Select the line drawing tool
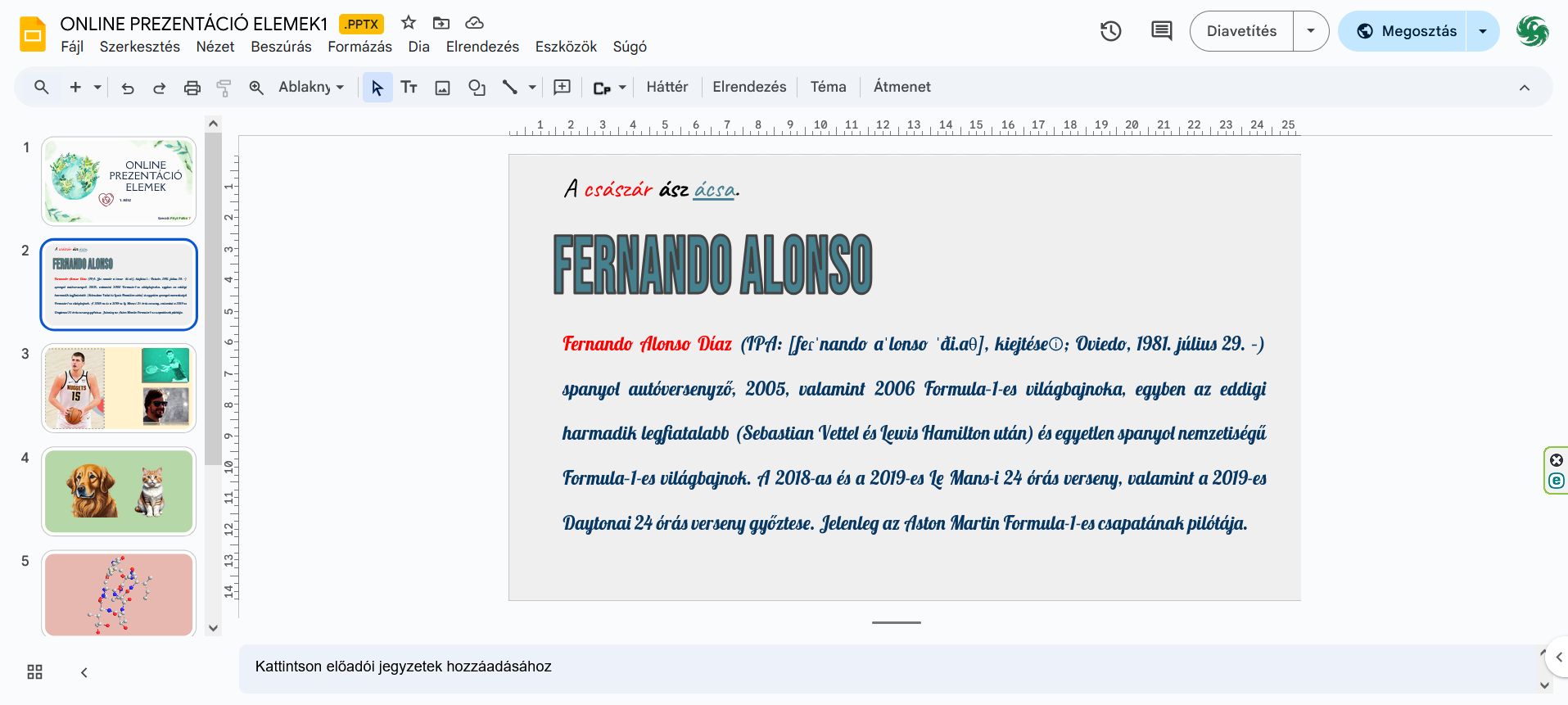The image size is (1568, 705). point(509,88)
